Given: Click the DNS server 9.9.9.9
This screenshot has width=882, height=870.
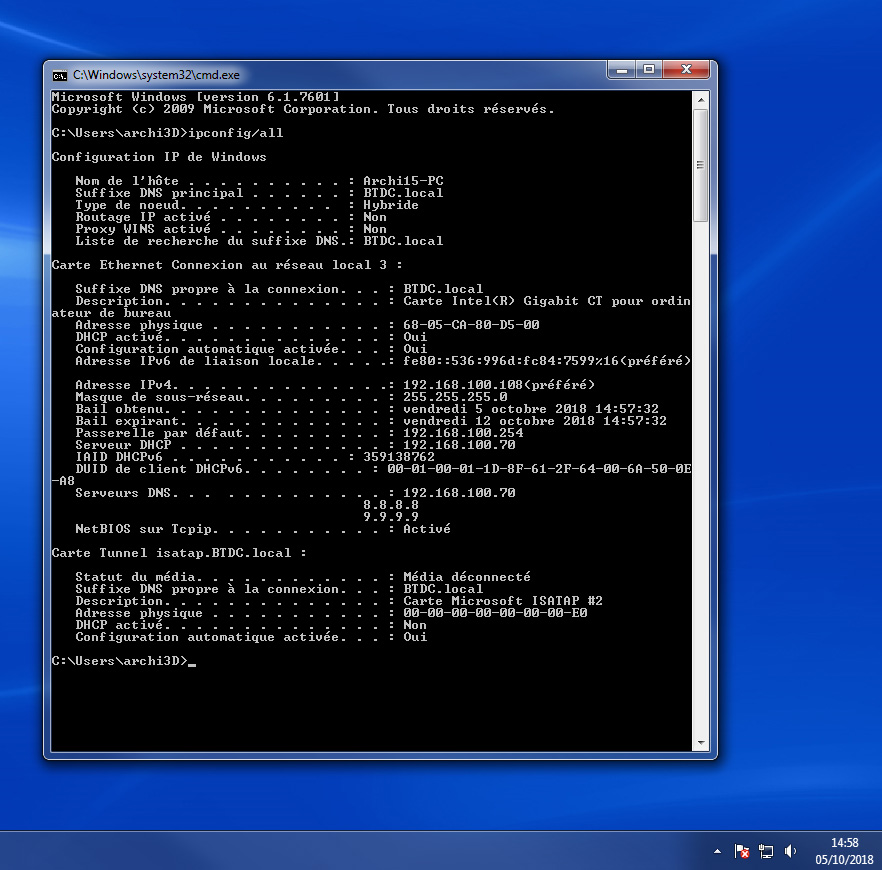Looking at the screenshot, I should [x=391, y=516].
